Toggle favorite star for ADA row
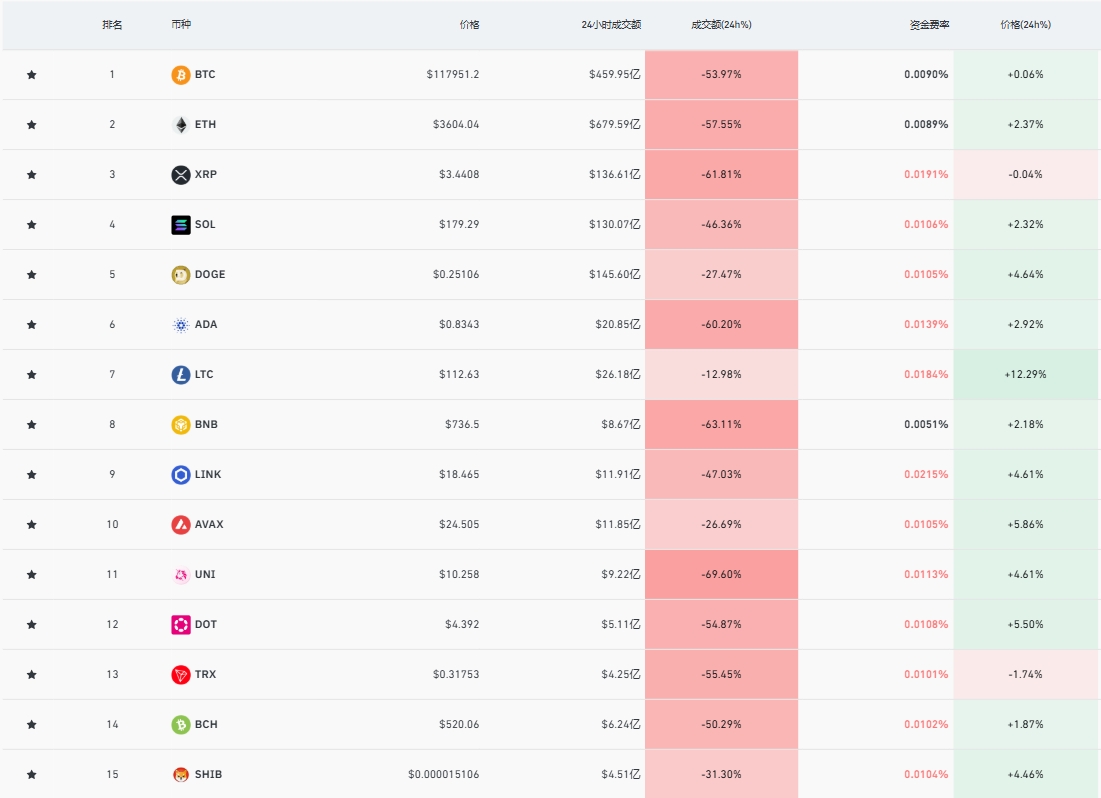1101x798 pixels. point(31,325)
